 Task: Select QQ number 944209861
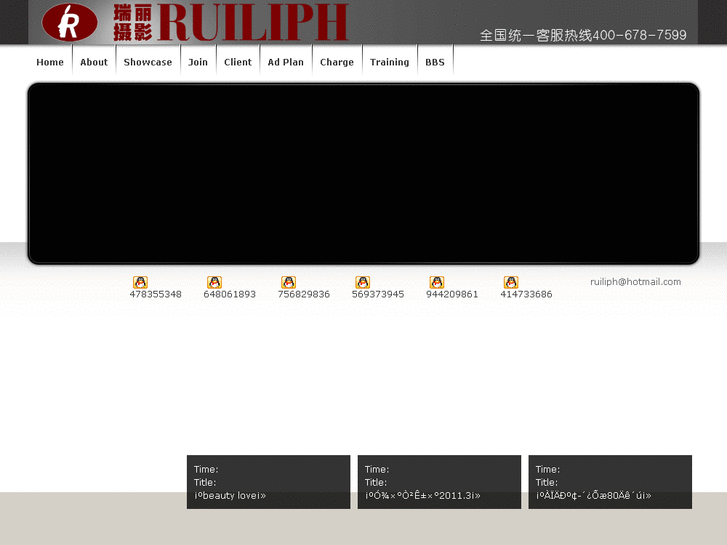(x=452, y=294)
